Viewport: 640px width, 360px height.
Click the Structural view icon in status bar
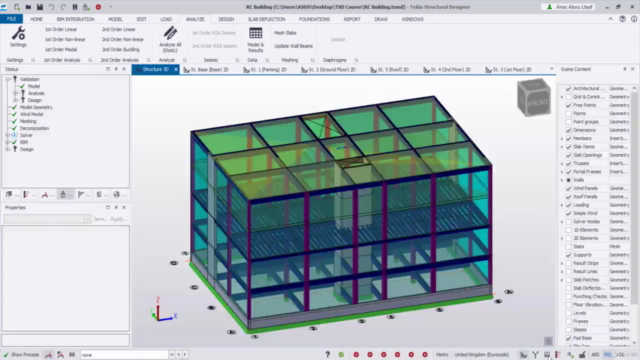click(x=523, y=355)
